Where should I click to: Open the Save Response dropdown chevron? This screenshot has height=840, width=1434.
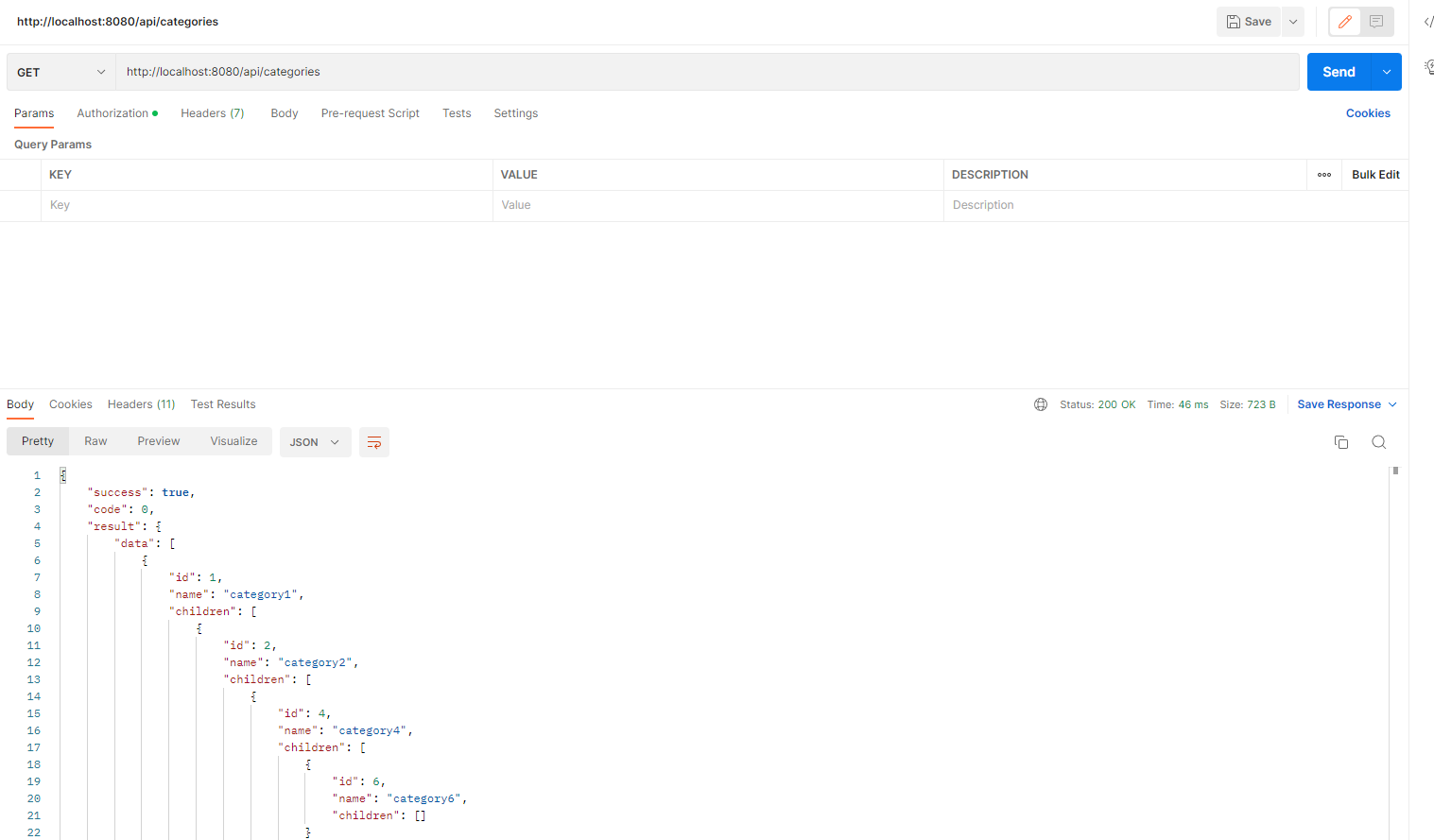tap(1392, 404)
